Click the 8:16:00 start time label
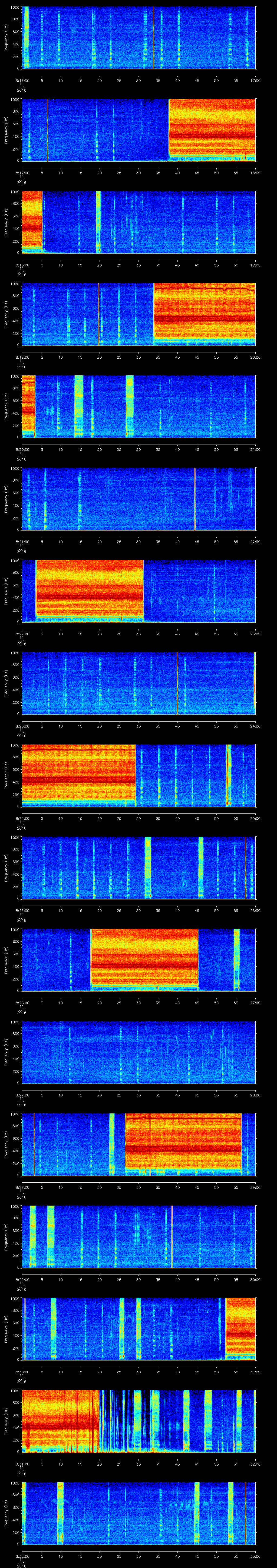This screenshot has height=1568, width=277. click(22, 80)
